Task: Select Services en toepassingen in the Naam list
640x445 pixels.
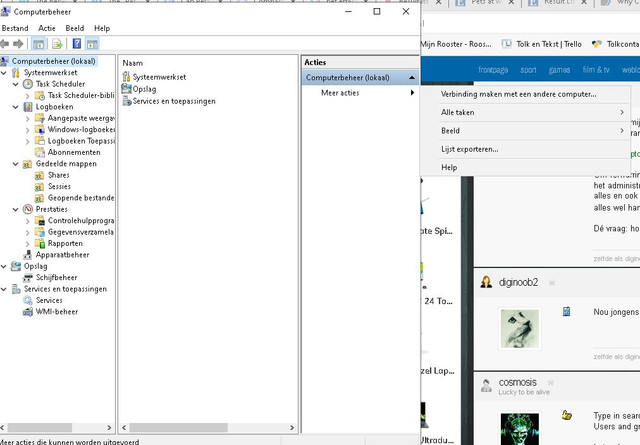Action: click(174, 101)
